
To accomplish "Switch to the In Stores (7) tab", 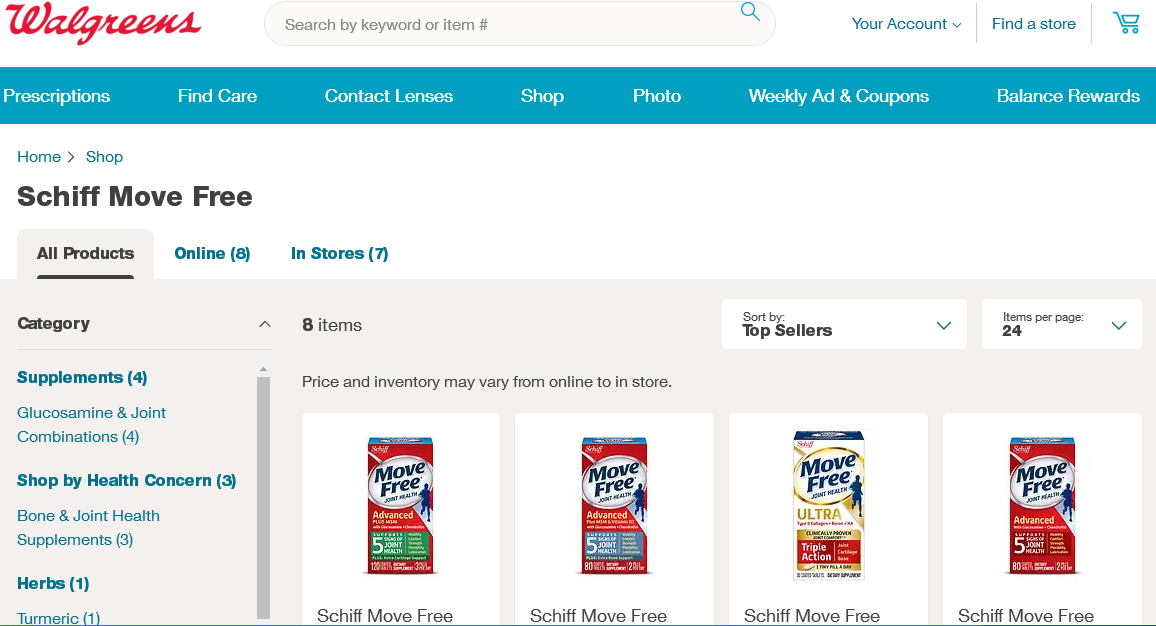I will click(339, 254).
